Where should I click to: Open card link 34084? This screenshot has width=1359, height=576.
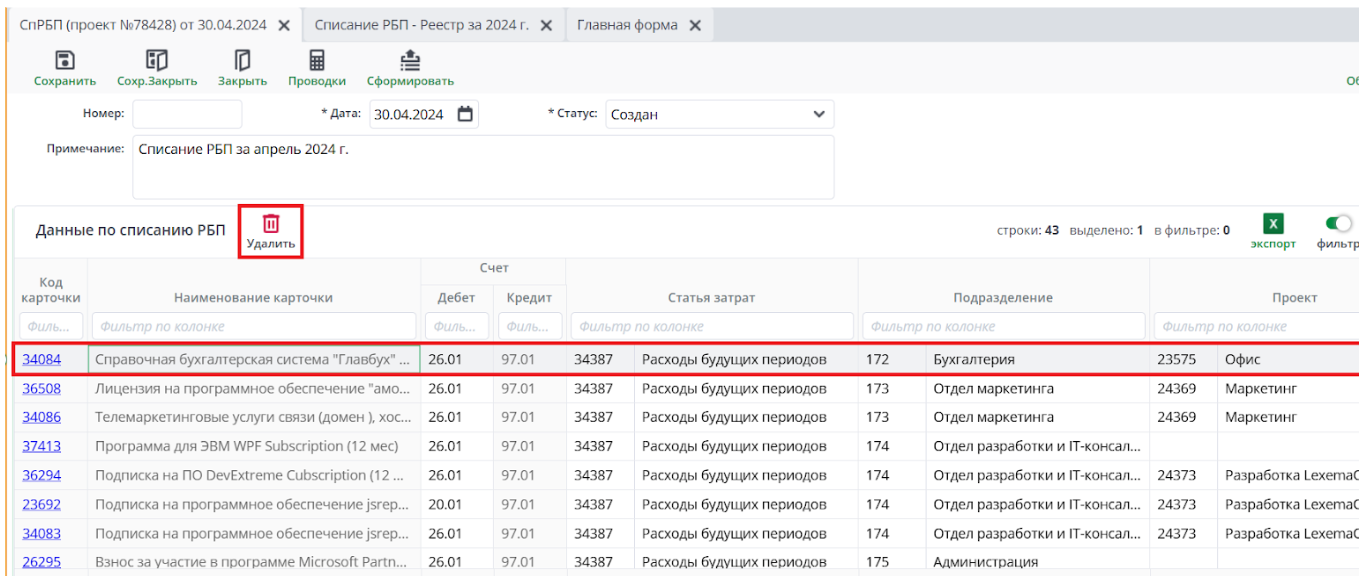coord(42,359)
